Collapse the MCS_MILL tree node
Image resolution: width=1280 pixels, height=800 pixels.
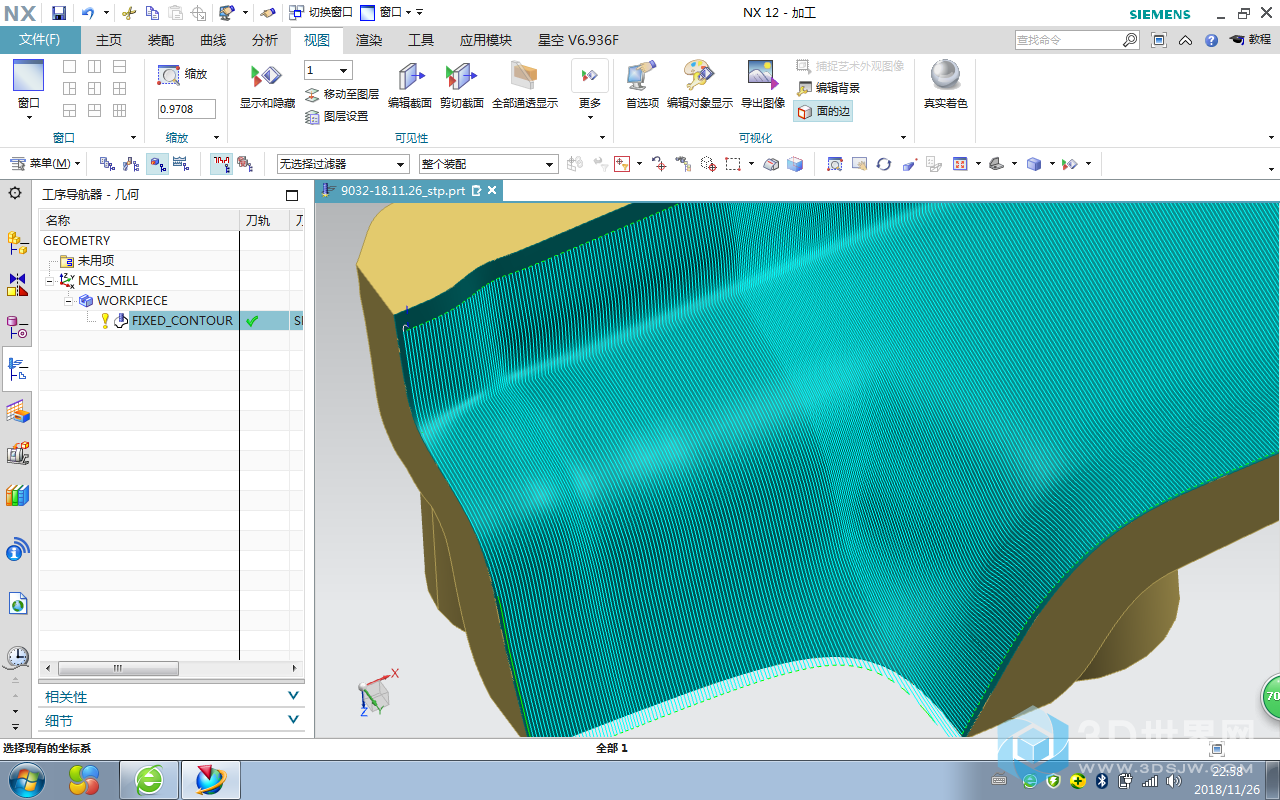(49, 281)
